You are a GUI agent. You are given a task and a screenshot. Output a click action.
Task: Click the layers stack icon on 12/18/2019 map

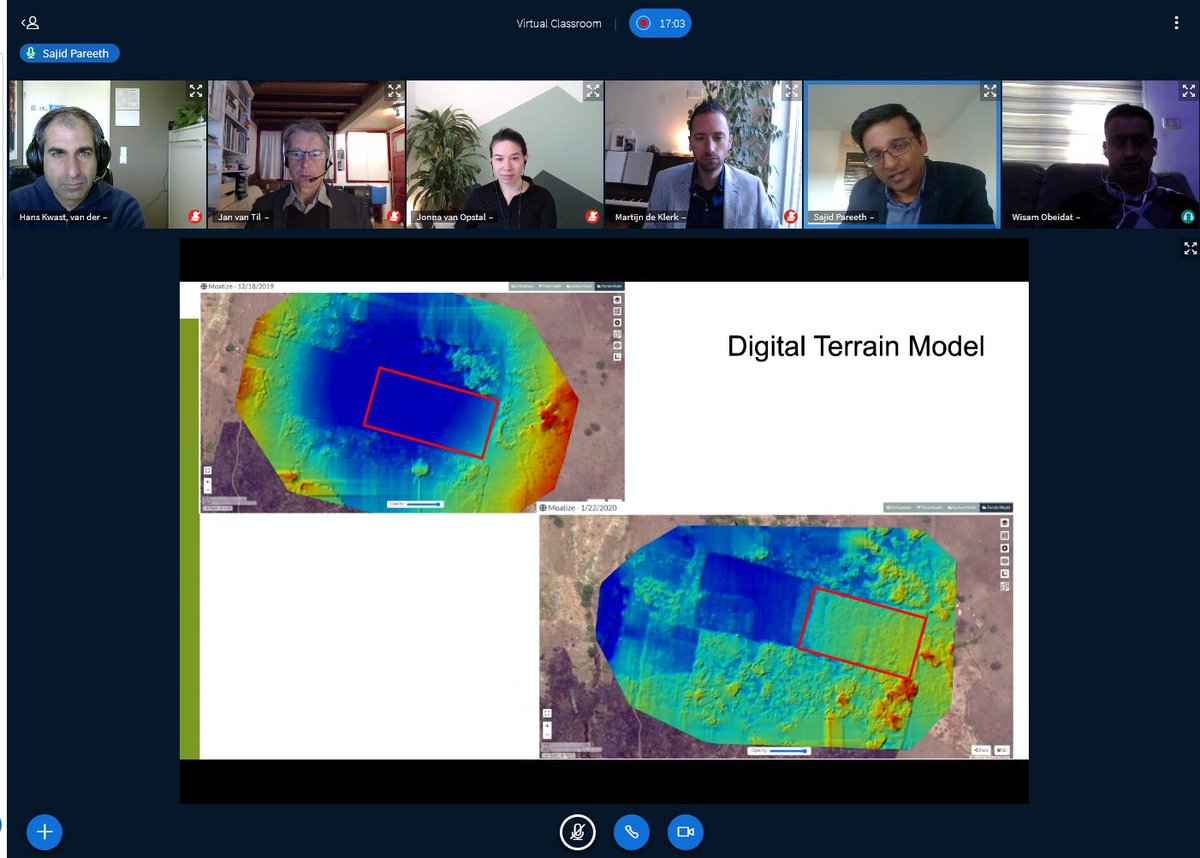[617, 300]
